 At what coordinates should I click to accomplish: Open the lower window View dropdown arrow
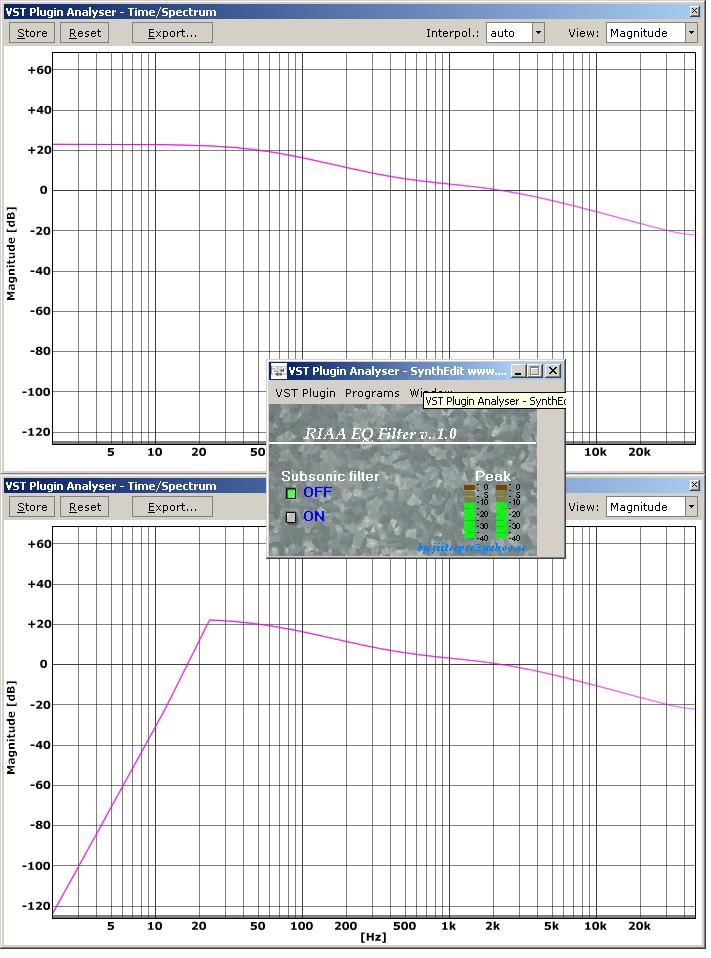pos(691,507)
